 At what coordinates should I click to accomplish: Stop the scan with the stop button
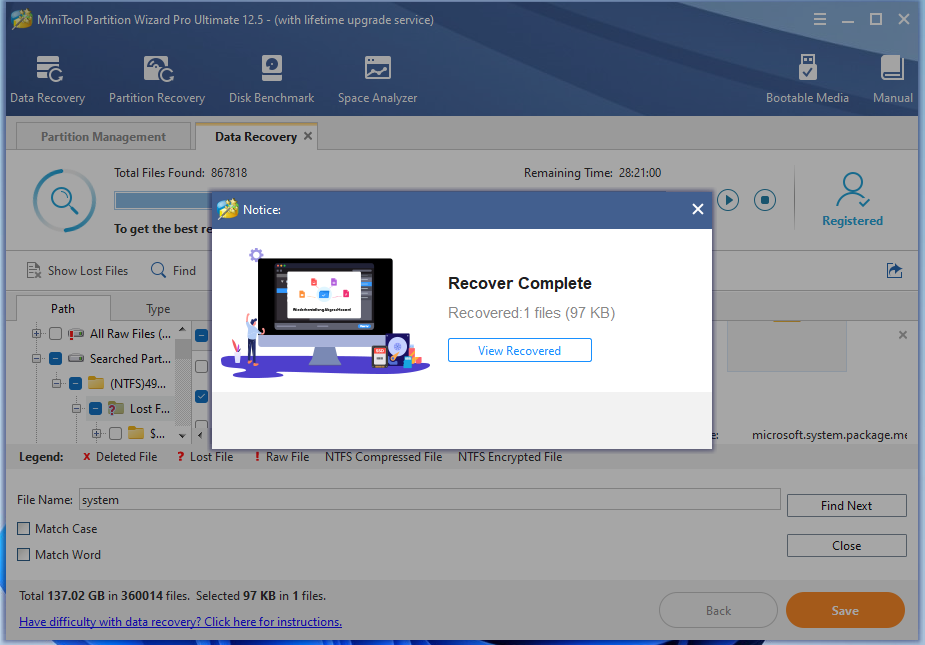pyautogui.click(x=765, y=200)
